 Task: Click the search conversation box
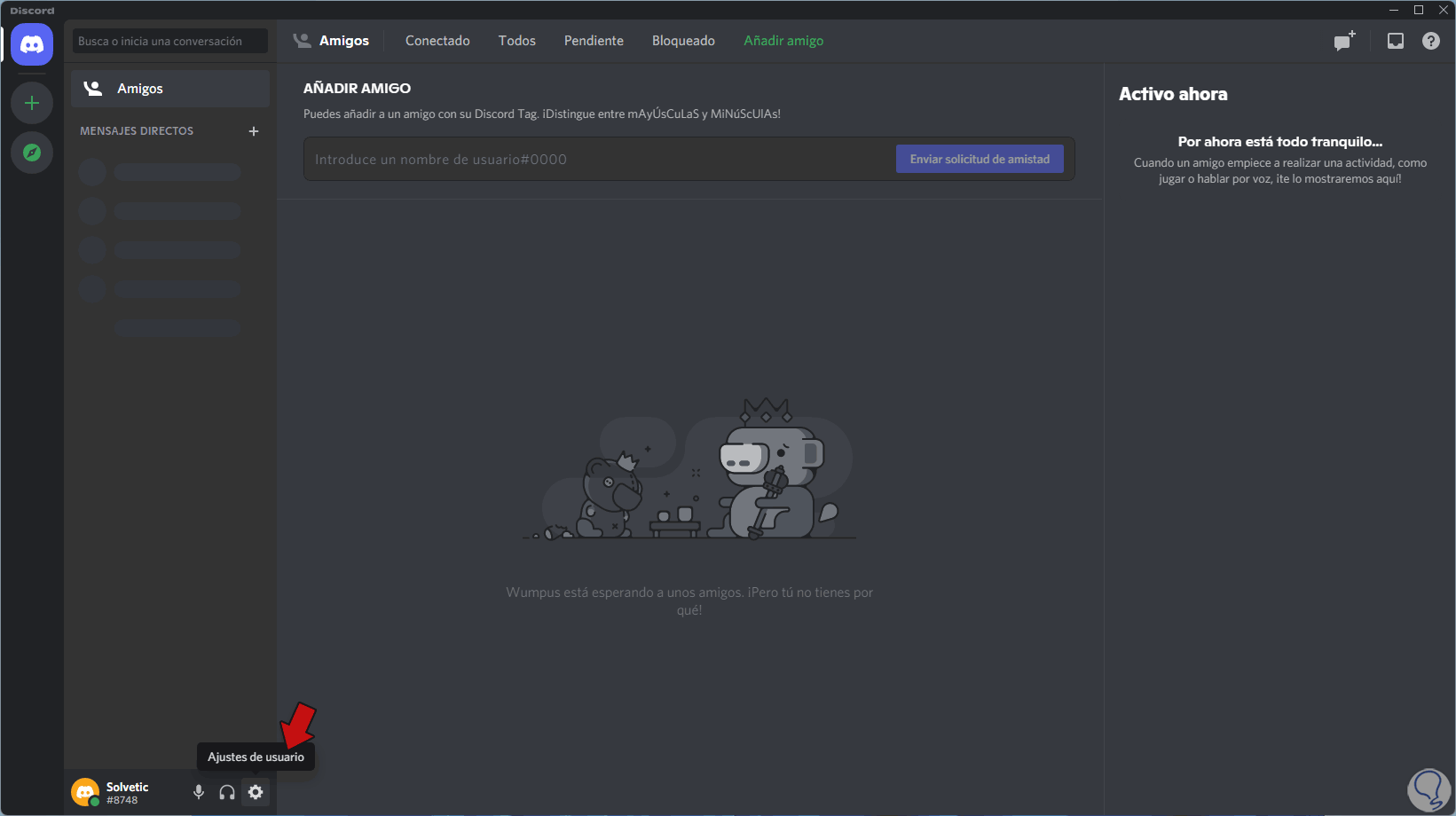tap(170, 41)
